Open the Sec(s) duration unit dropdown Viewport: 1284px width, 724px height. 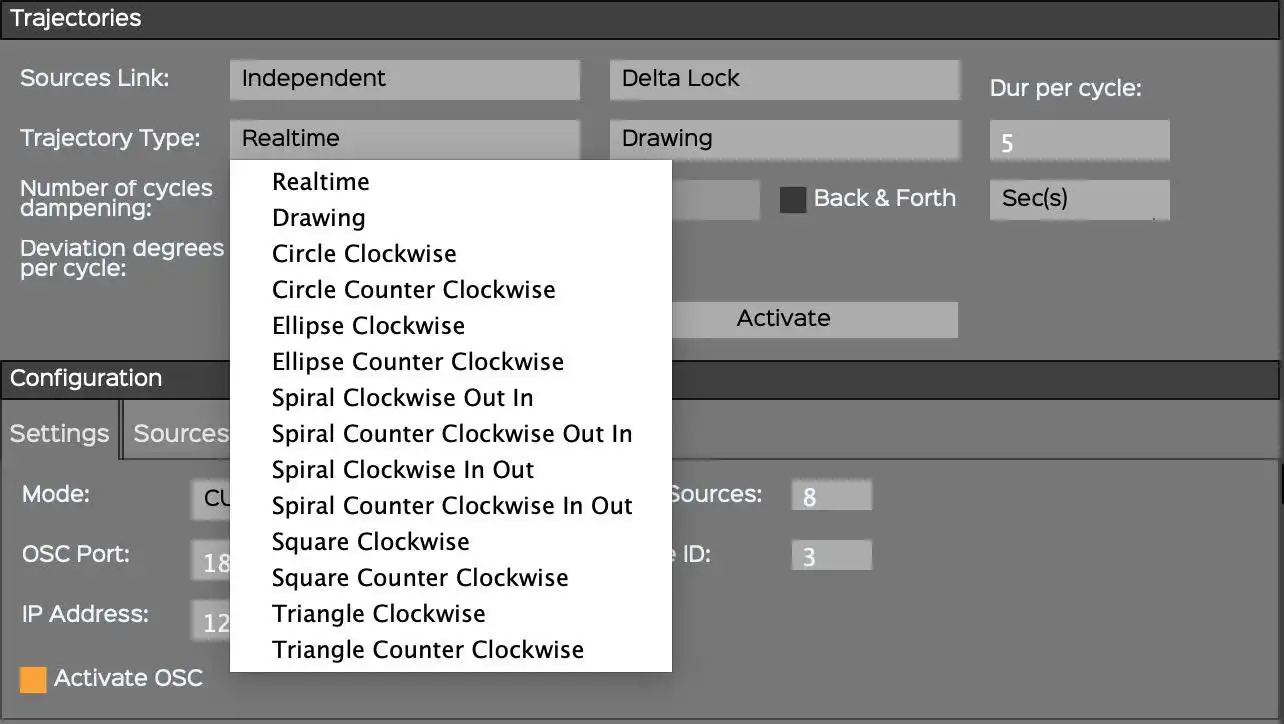[x=1078, y=199]
